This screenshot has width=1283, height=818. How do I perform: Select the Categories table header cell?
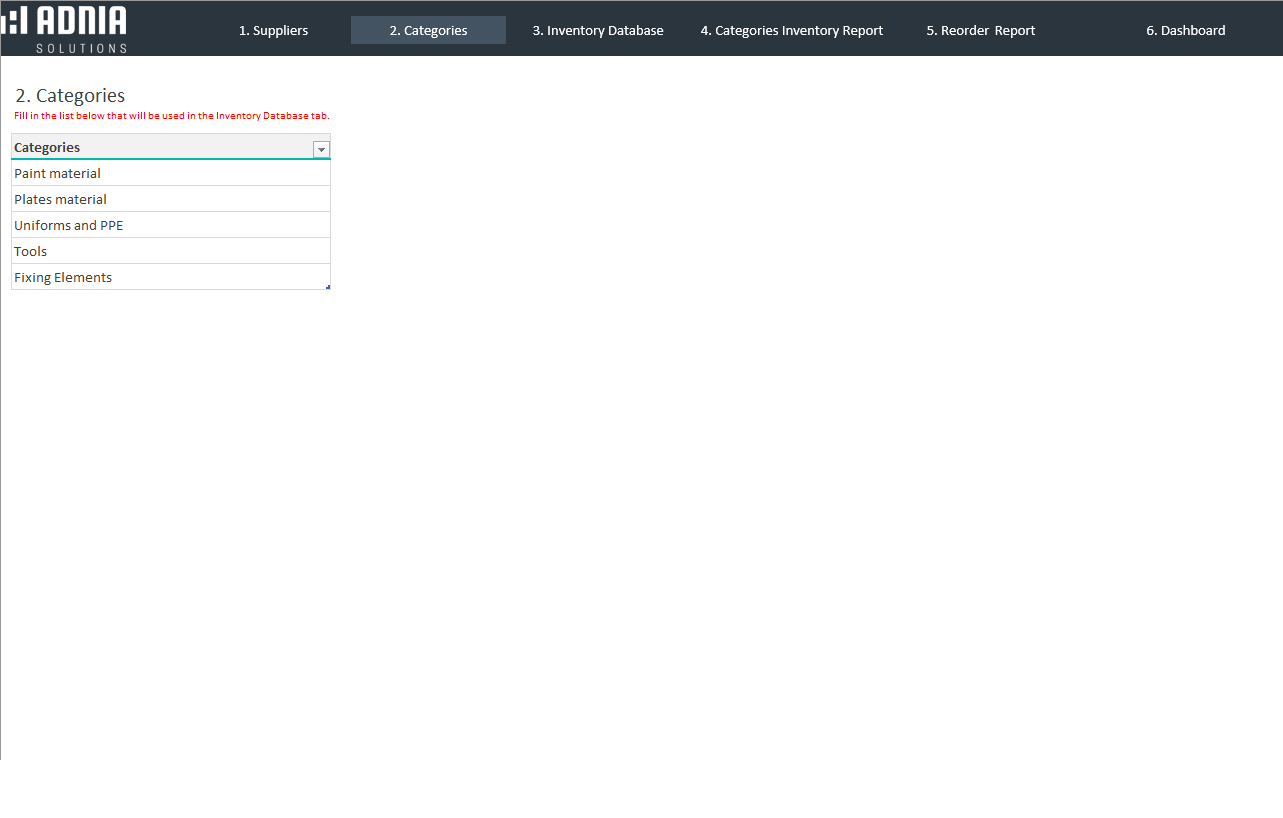pyautogui.click(x=150, y=148)
